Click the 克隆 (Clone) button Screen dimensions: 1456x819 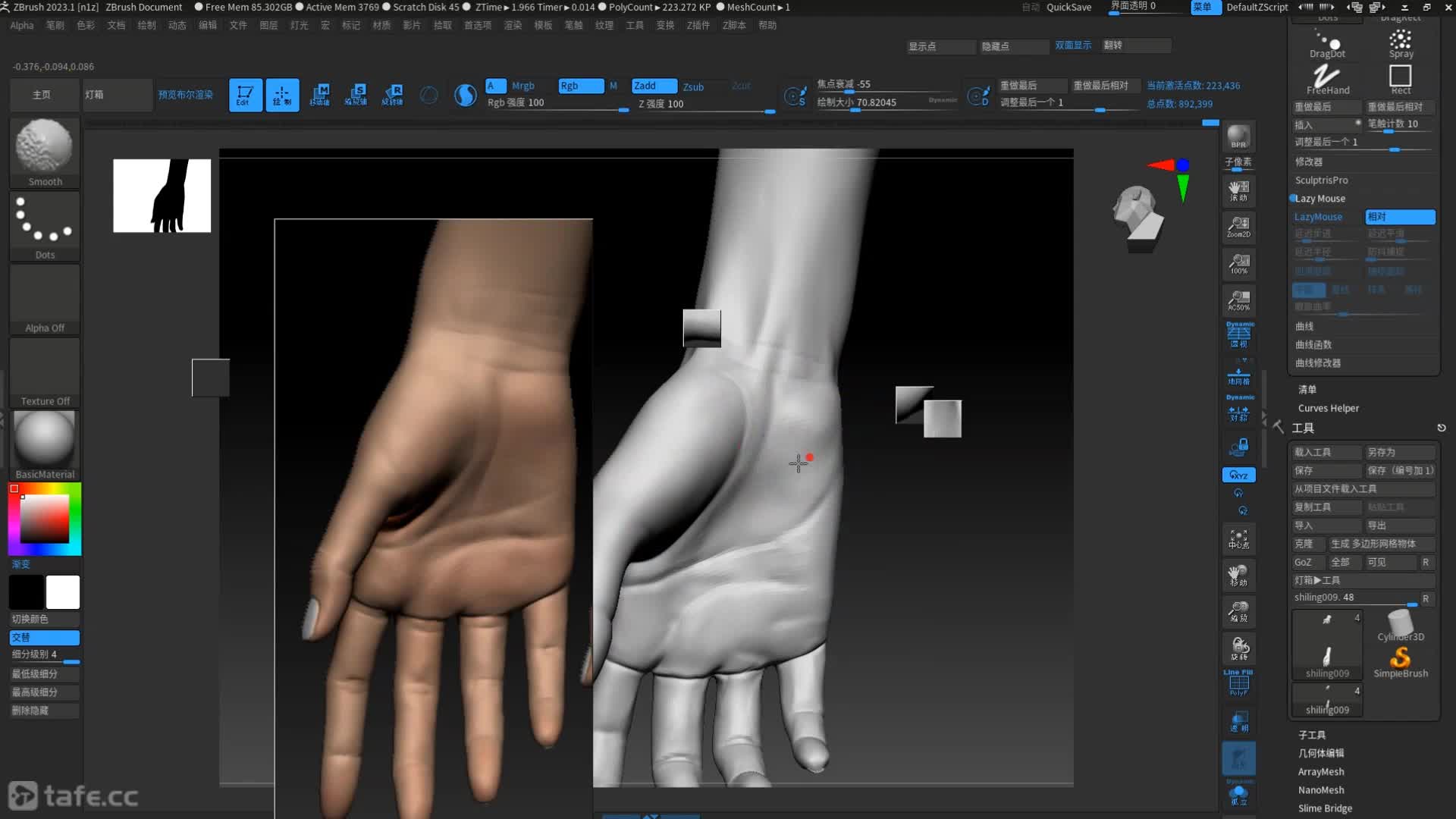[1308, 544]
